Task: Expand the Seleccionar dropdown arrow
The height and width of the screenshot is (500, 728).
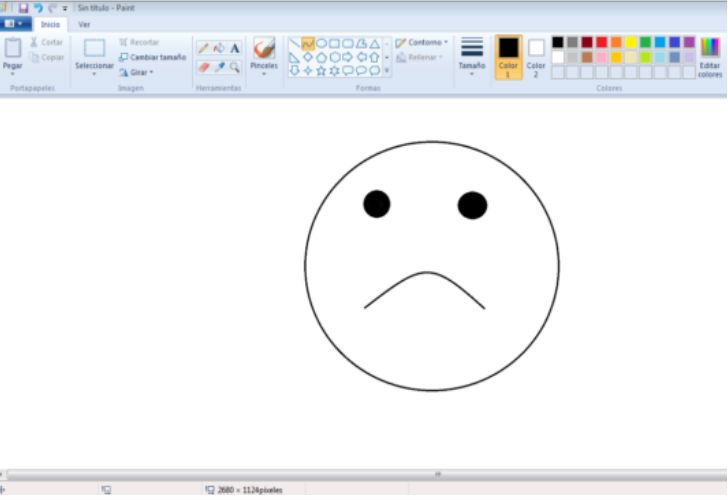Action: (94, 74)
